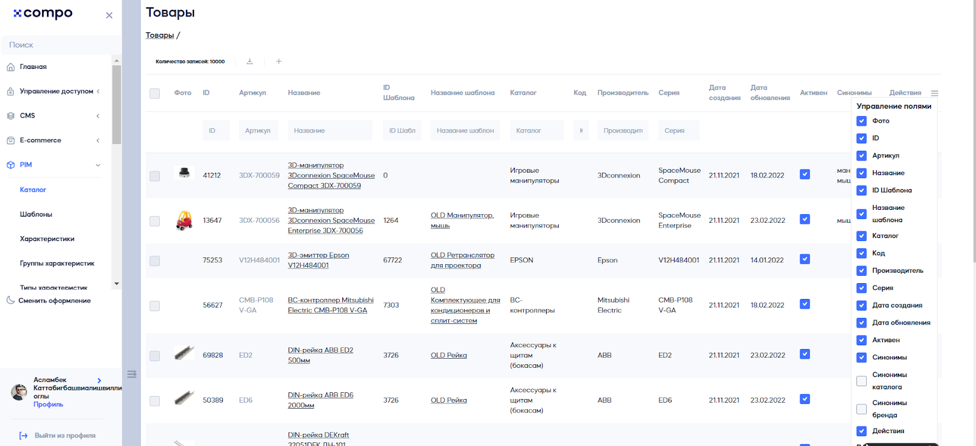Viewport: 976px width, 446px height.
Task: Click the user avatar photo
Action: click(19, 392)
